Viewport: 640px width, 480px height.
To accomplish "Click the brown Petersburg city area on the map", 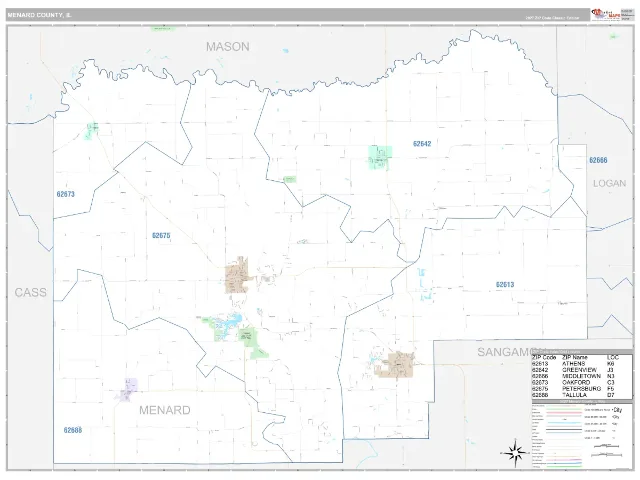I will [x=237, y=276].
